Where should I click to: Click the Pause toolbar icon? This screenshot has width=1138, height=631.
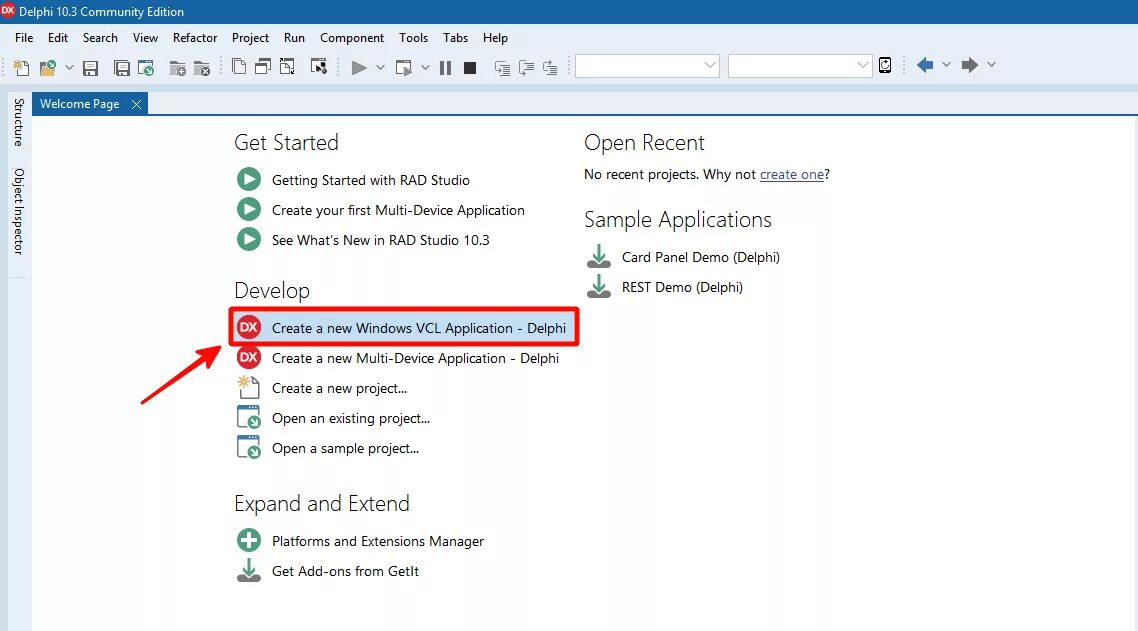(x=446, y=68)
